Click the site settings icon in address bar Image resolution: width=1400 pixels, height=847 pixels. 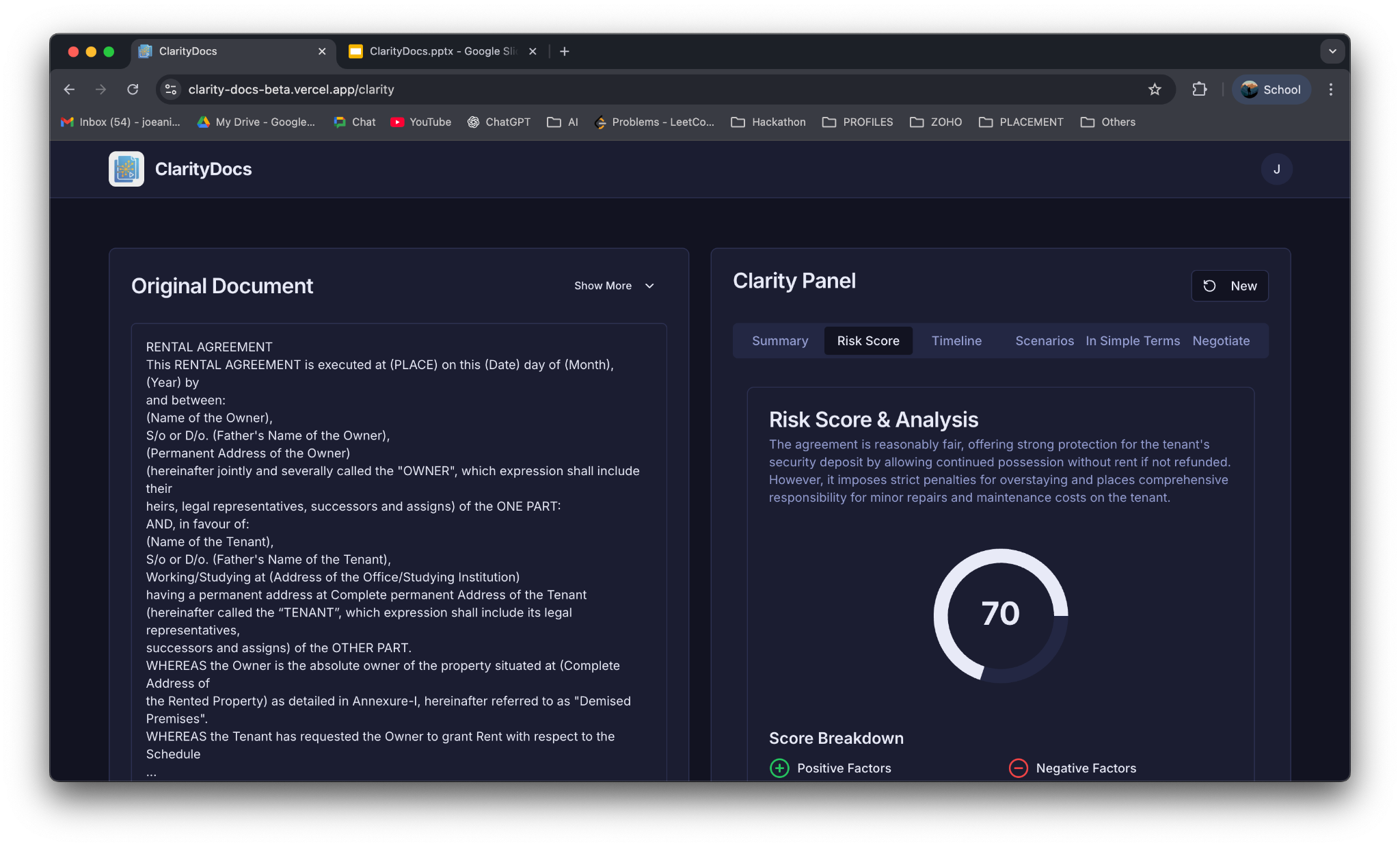coord(171,90)
